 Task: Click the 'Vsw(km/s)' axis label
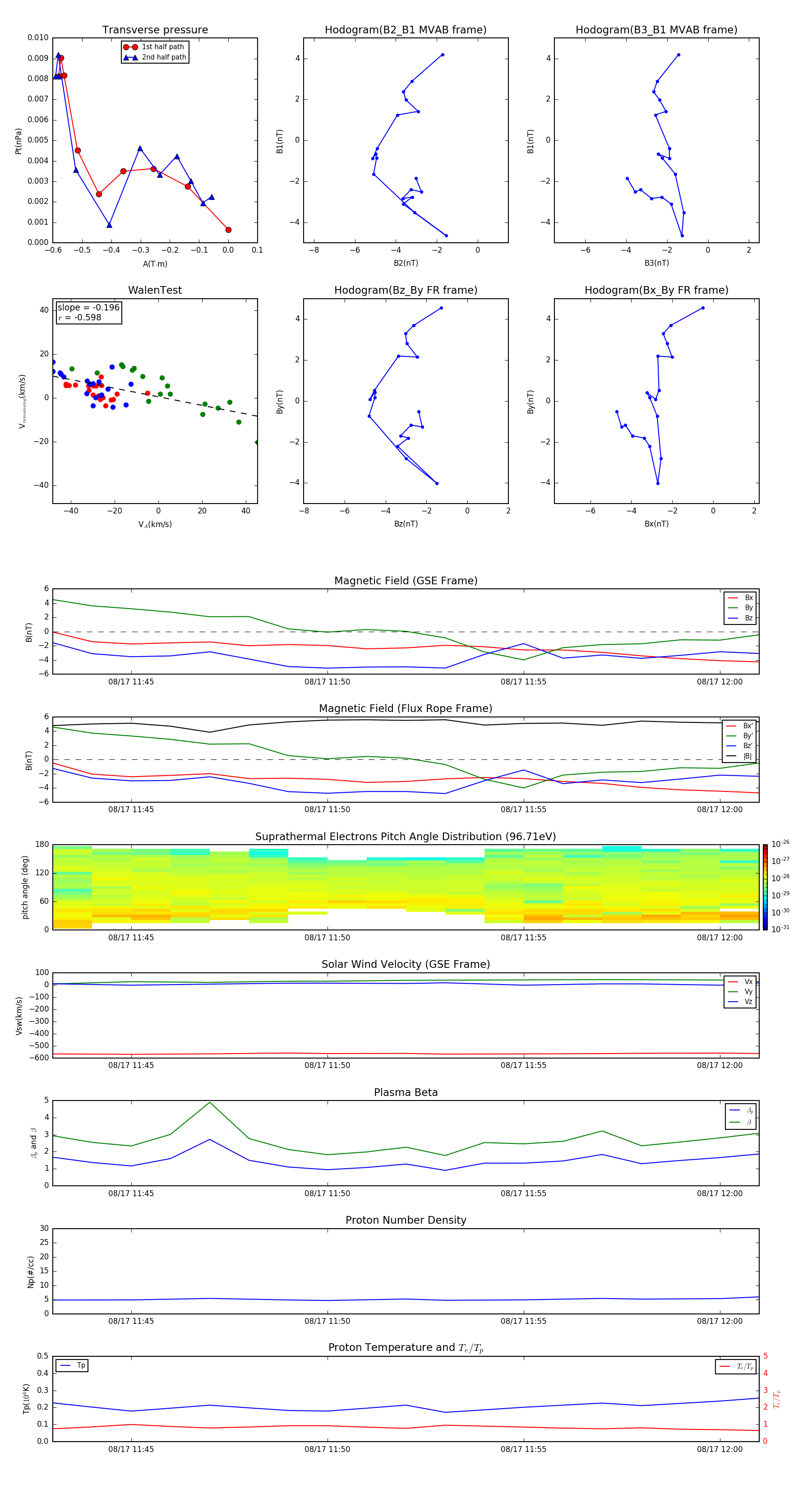(18, 1016)
